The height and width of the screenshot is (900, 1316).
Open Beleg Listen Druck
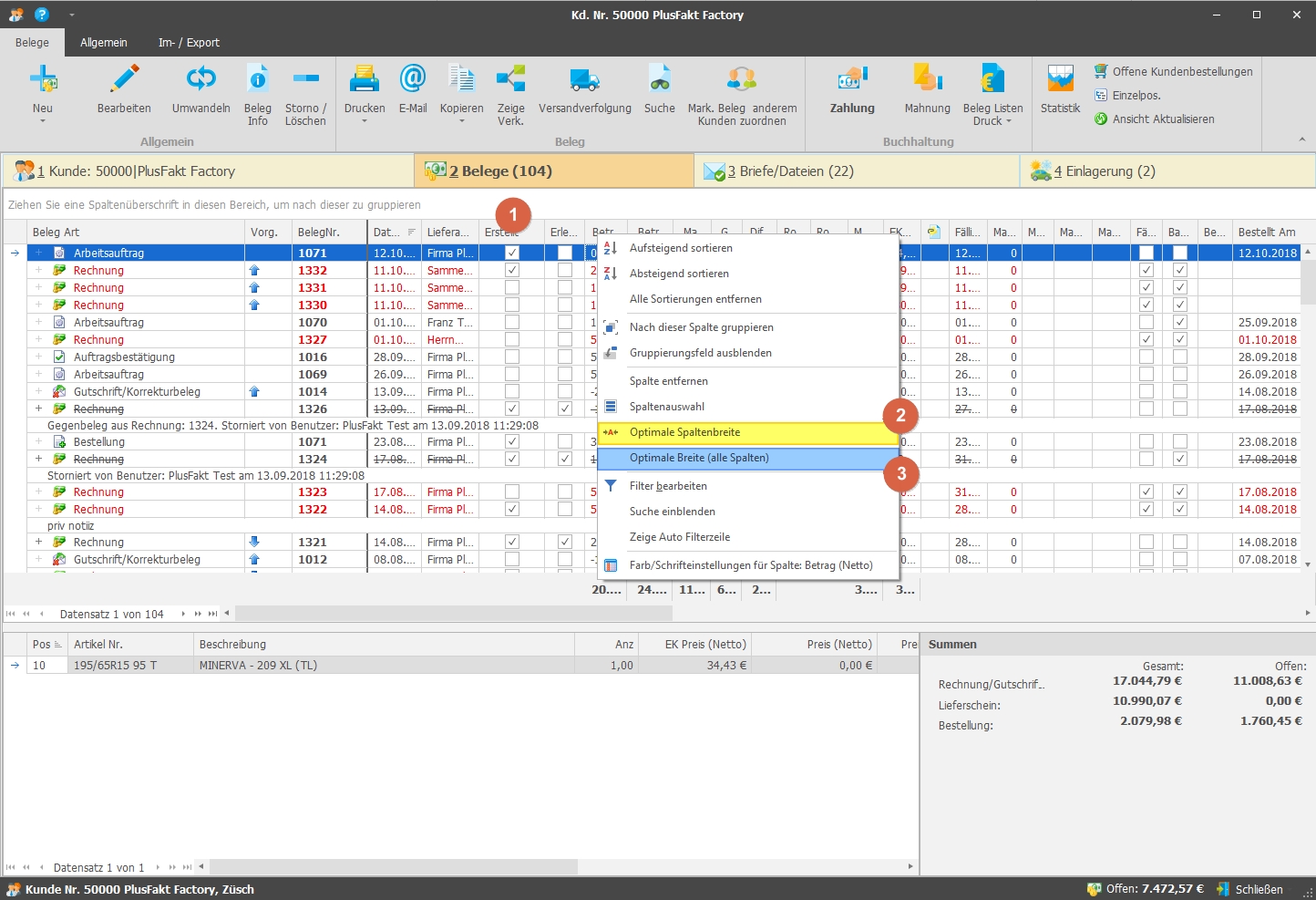(992, 95)
